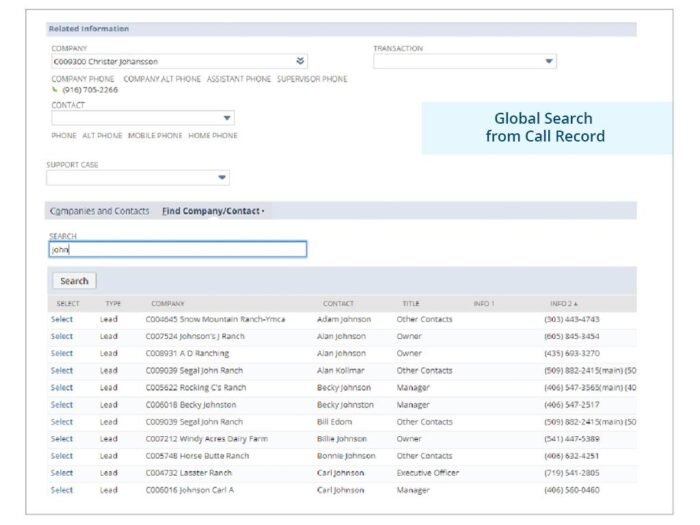Select the Rocking C's Ranch row
Image resolution: width=700 pixels, height=525 pixels.
pyautogui.click(x=62, y=388)
